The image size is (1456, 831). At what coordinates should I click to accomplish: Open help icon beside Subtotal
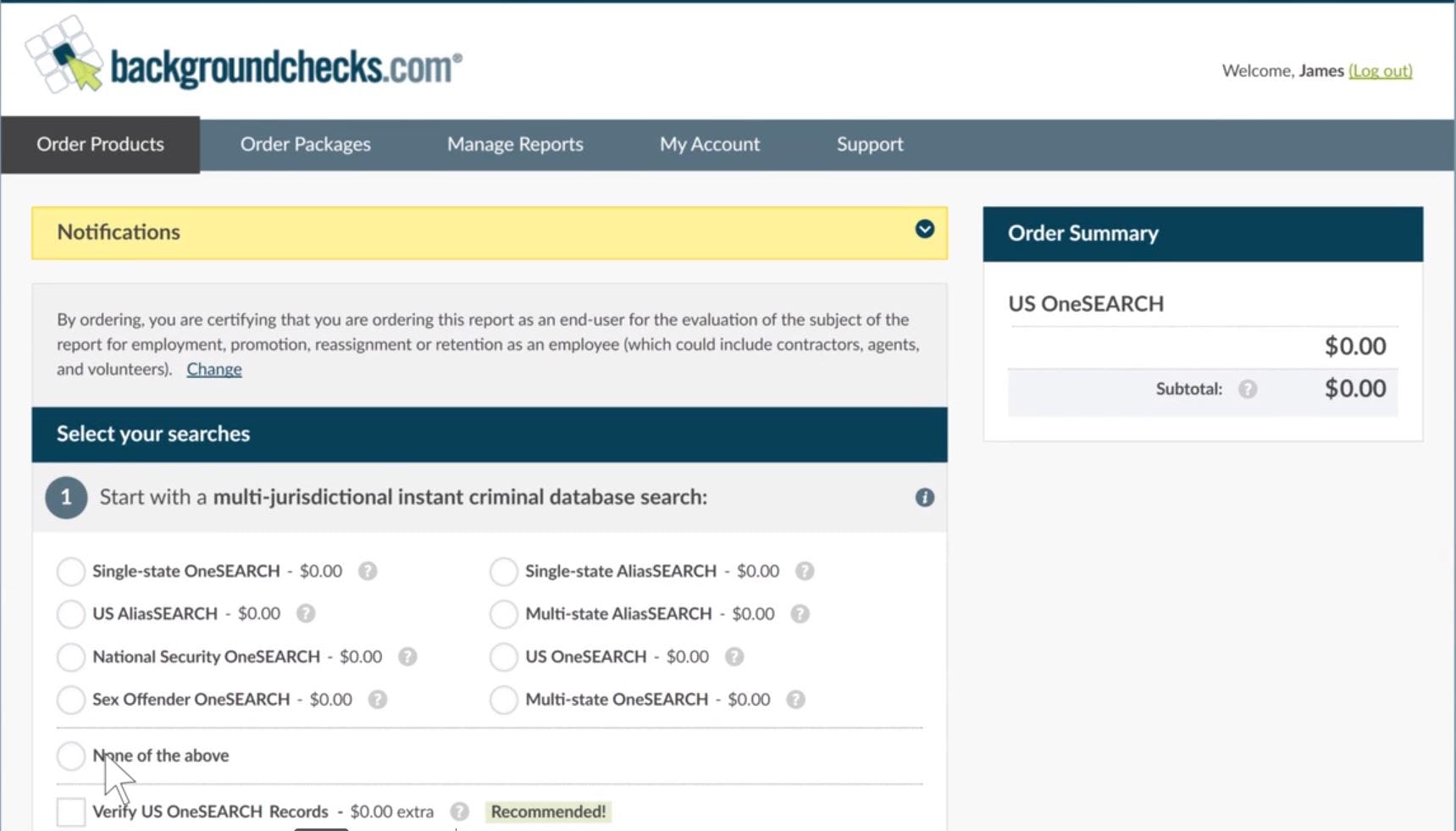1248,389
